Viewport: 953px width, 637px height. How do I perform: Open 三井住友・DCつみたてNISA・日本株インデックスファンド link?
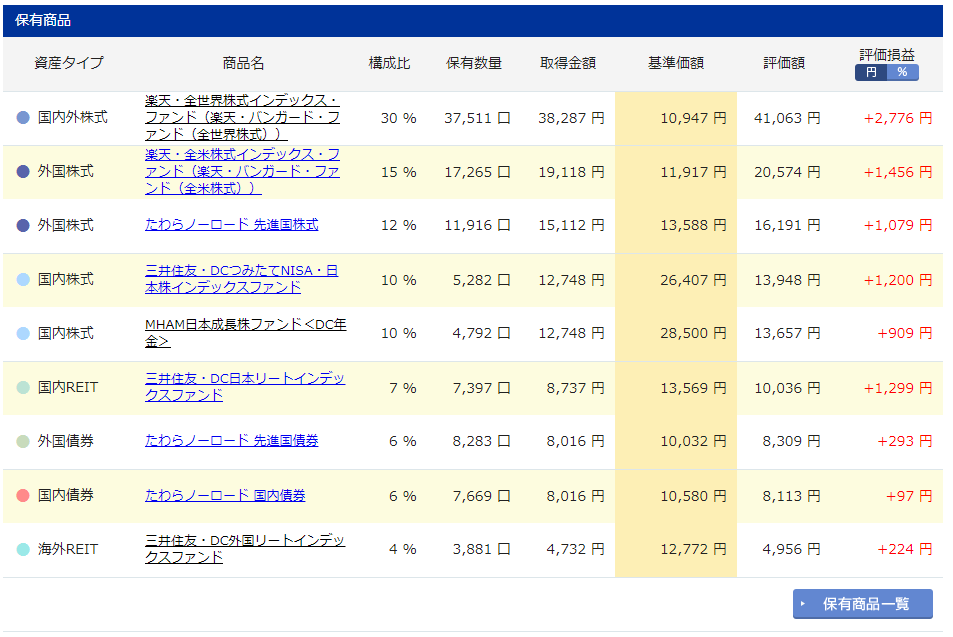[x=241, y=279]
